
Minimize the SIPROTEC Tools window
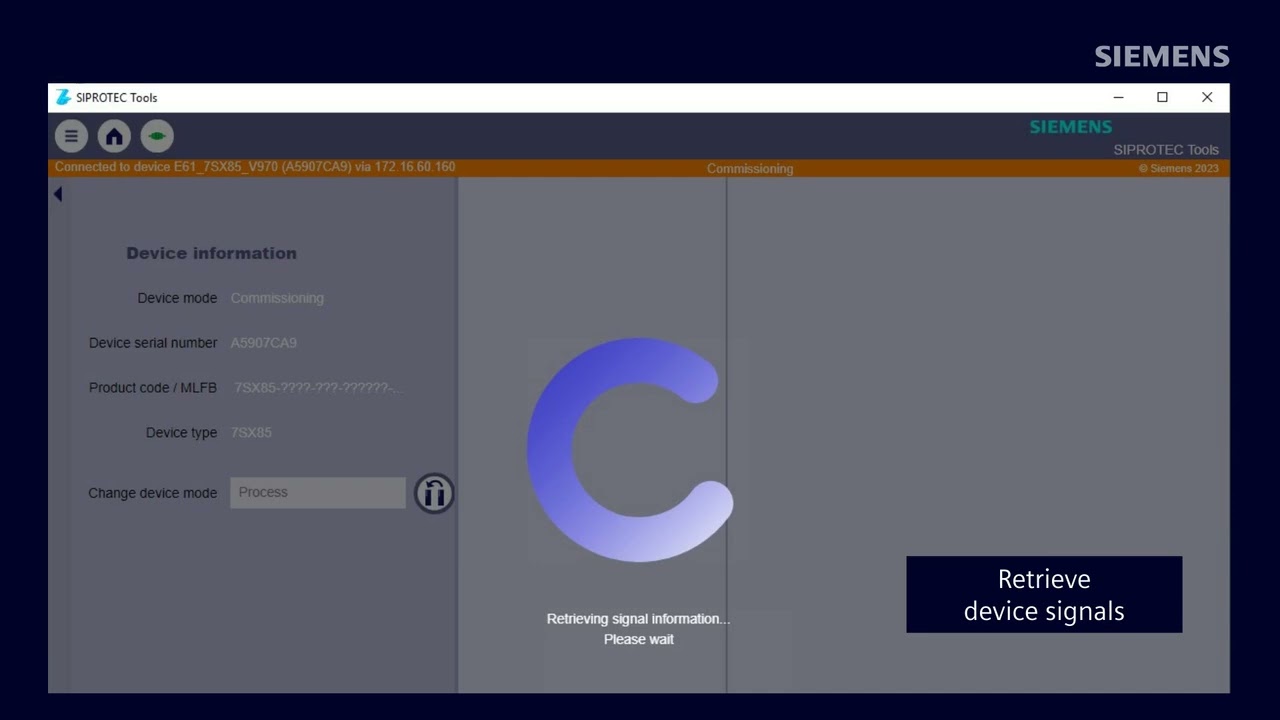(x=1118, y=97)
